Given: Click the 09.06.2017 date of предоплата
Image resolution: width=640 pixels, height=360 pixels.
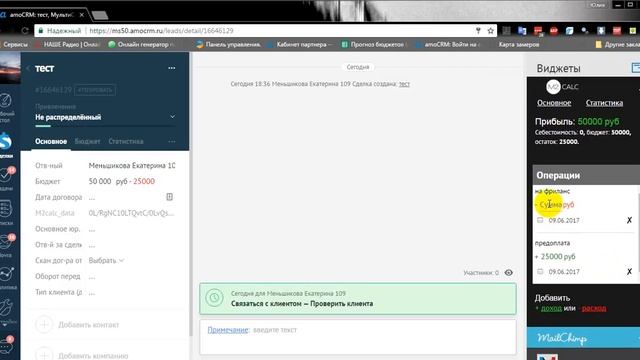Looking at the screenshot, I should 564,271.
